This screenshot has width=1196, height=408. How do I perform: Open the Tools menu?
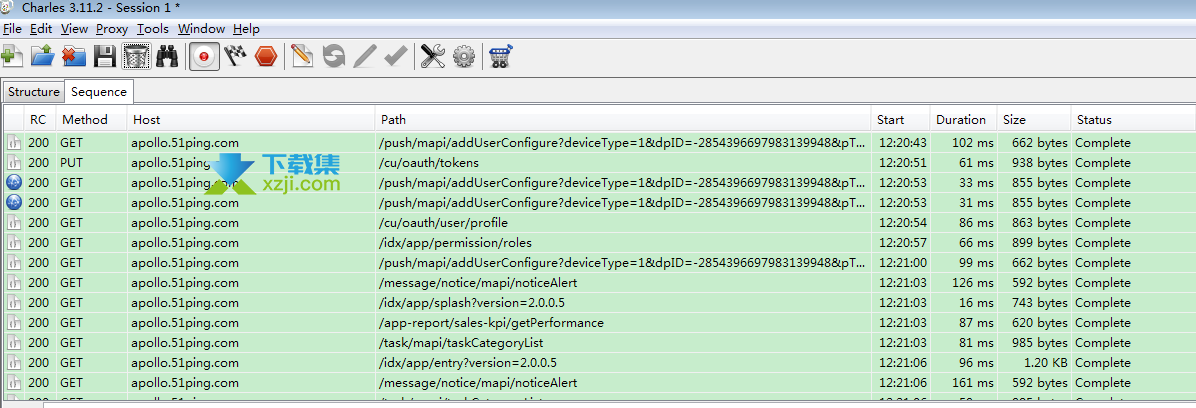pyautogui.click(x=153, y=29)
